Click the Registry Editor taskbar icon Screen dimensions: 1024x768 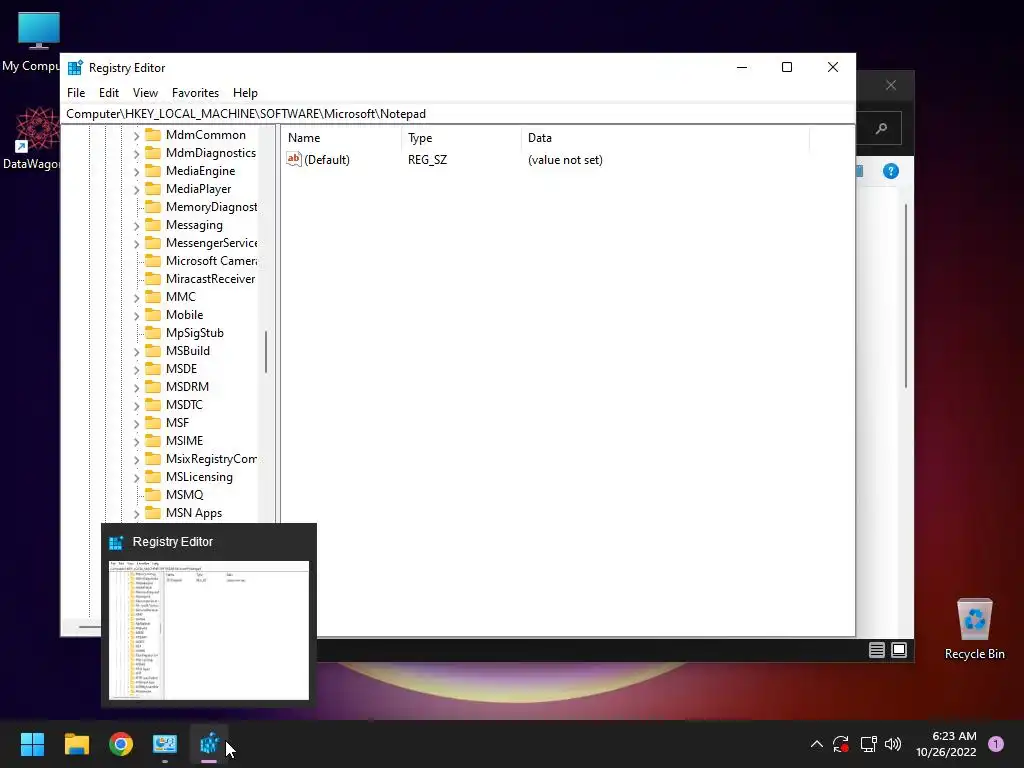click(x=209, y=744)
